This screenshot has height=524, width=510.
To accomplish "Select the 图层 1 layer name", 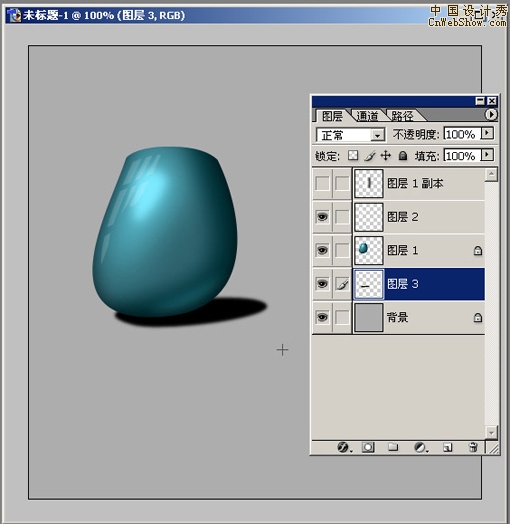I will point(402,250).
